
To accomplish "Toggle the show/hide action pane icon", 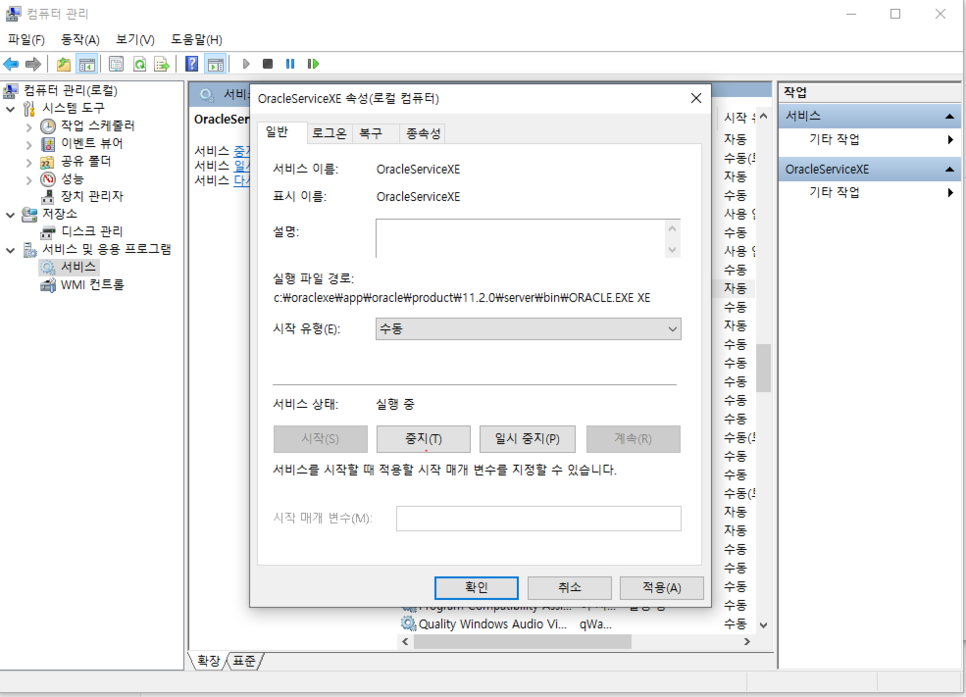I will (x=215, y=64).
